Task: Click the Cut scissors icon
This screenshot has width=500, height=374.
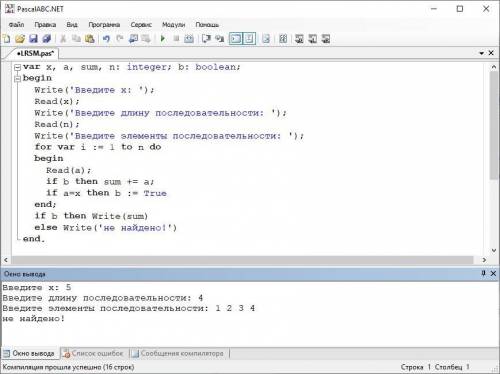Action: [63, 39]
